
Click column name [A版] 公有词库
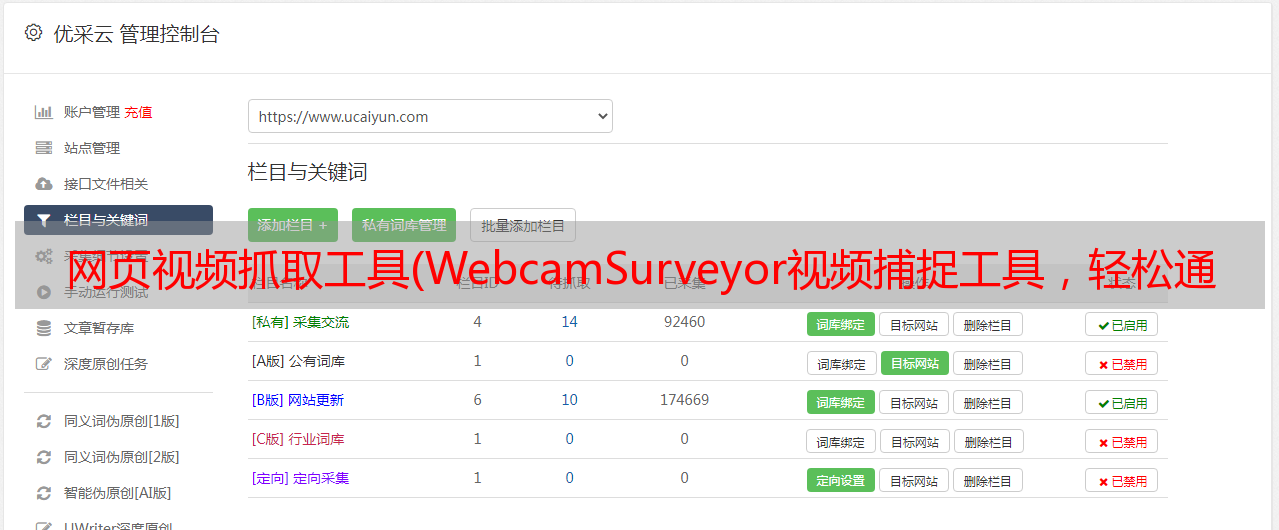[x=298, y=361]
